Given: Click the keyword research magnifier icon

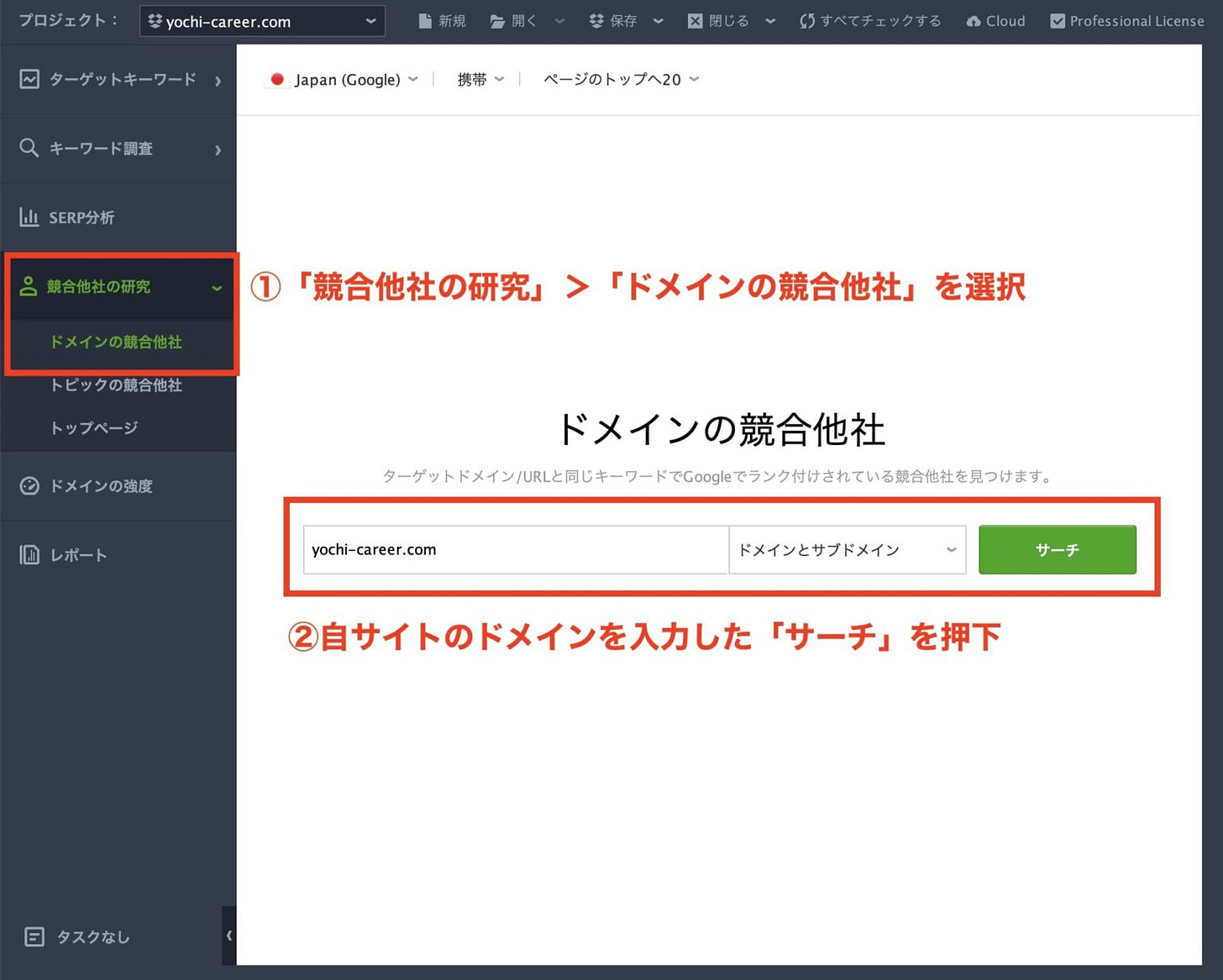Looking at the screenshot, I should tap(29, 148).
